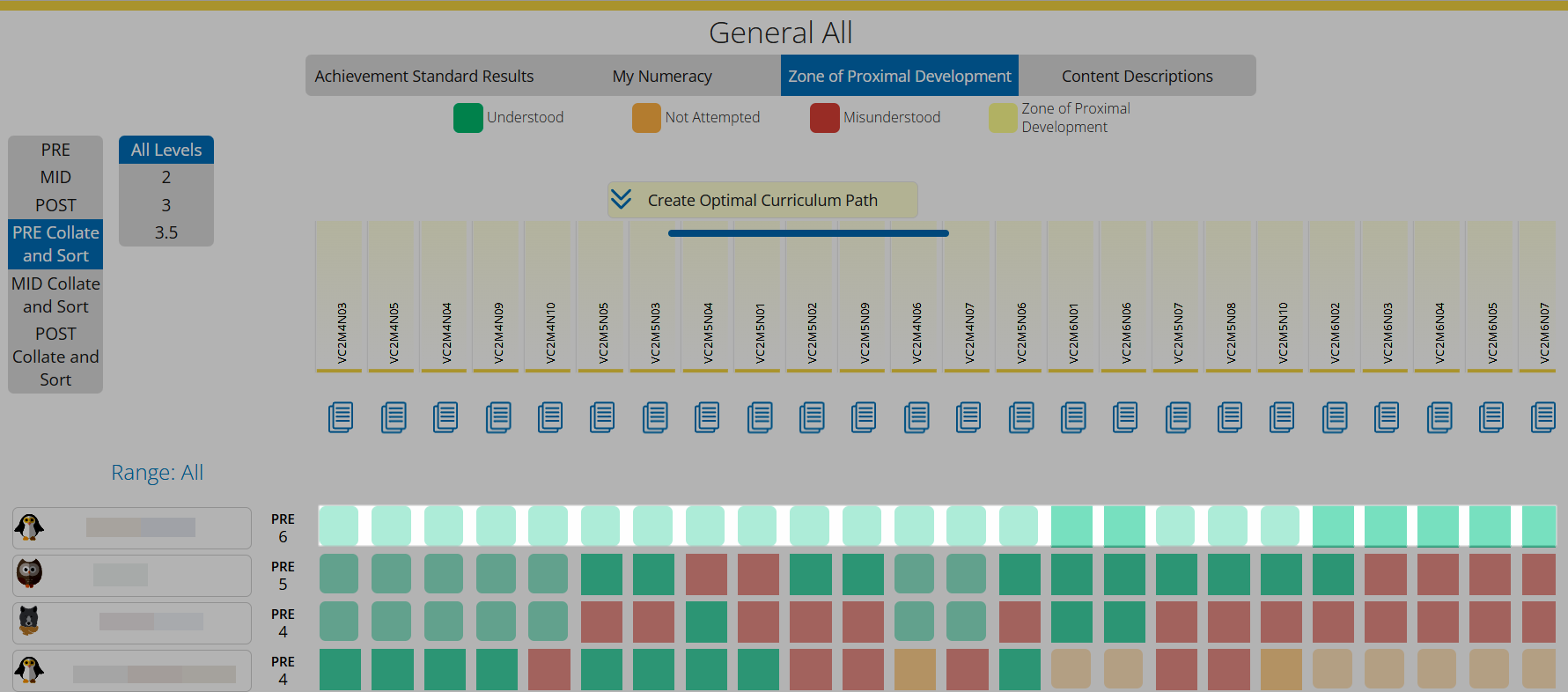Open document icon under VC2M5N09 column
Screen dimensions: 1568x692
[x=864, y=416]
